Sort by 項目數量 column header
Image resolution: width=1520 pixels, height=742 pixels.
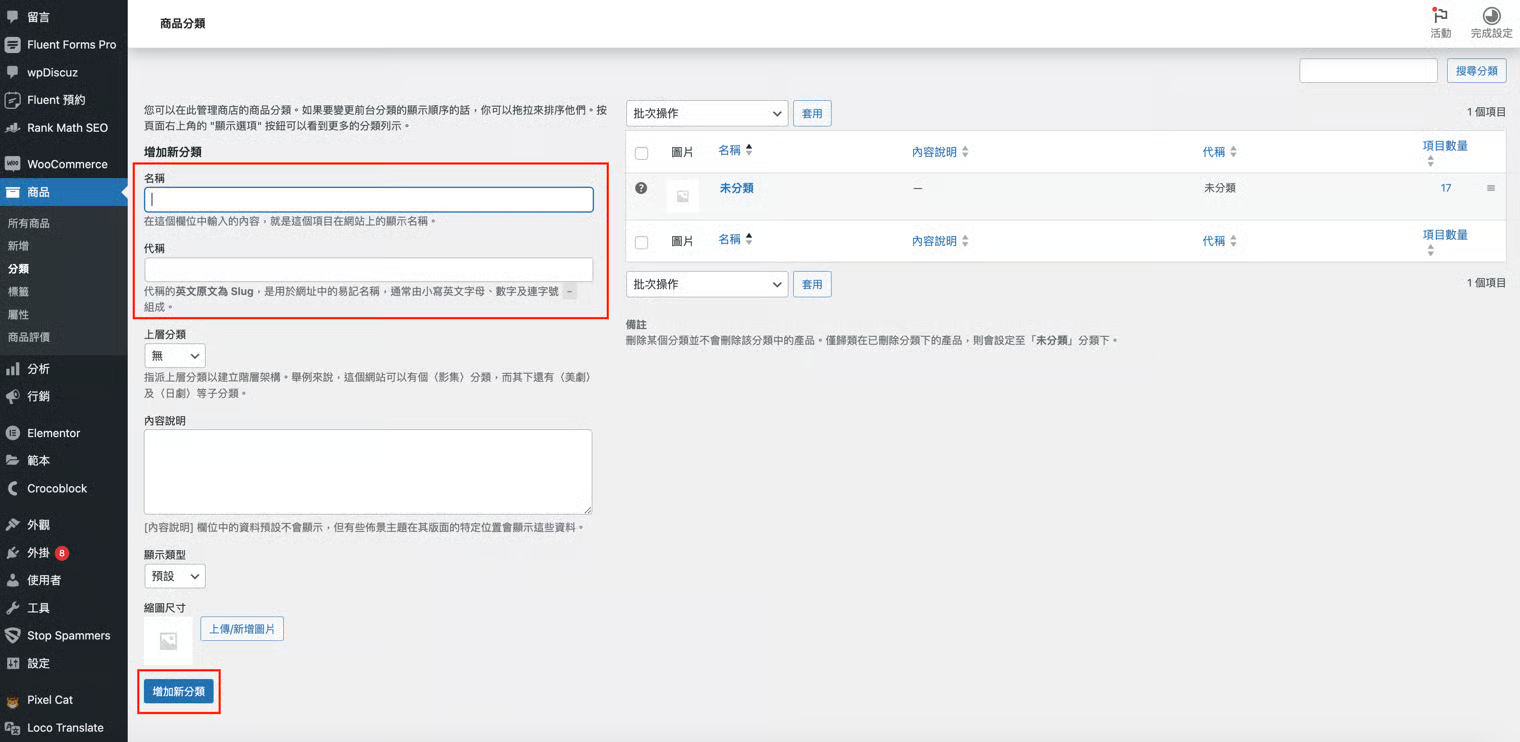[x=1445, y=146]
